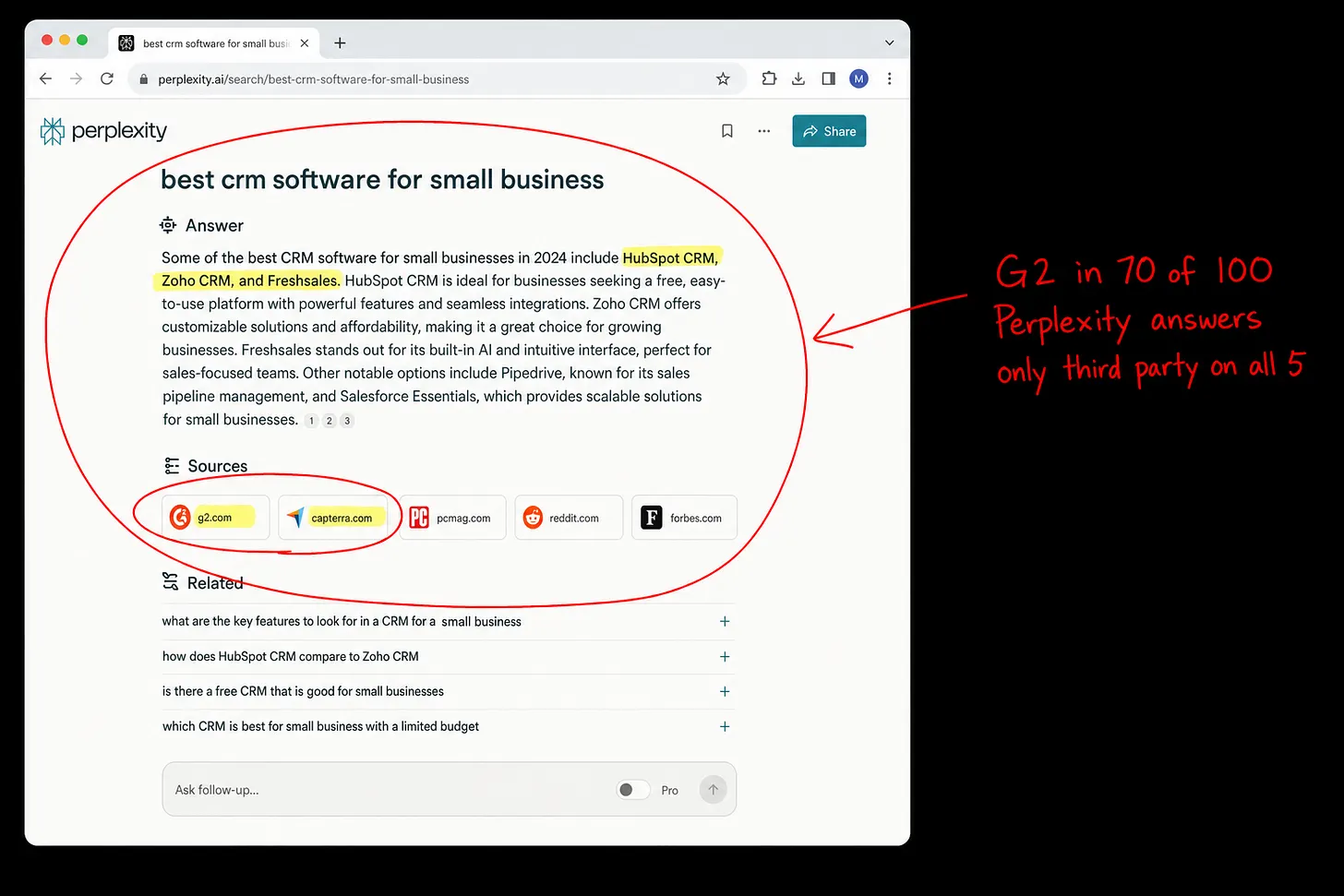Close the 'best crm software' tab
1344x896 pixels.
click(x=305, y=43)
